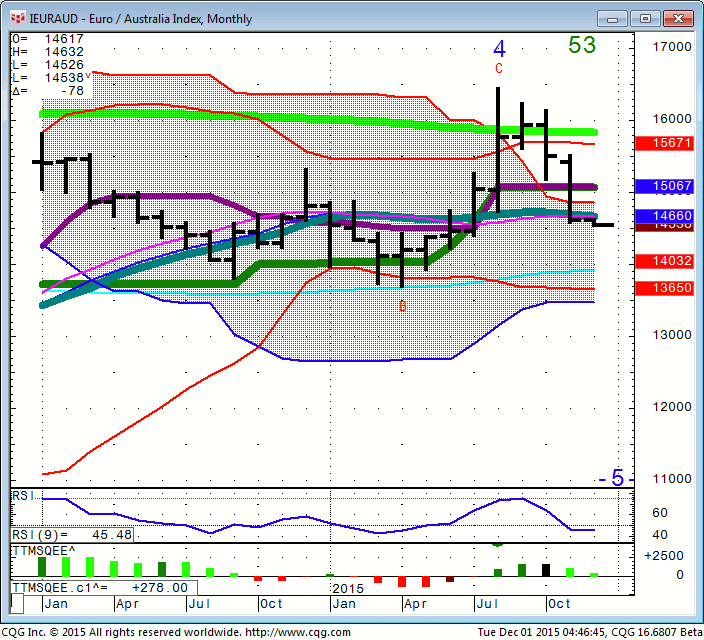The height and width of the screenshot is (640, 704).
Task: Close the IEURAUD chart window
Action: point(678,19)
